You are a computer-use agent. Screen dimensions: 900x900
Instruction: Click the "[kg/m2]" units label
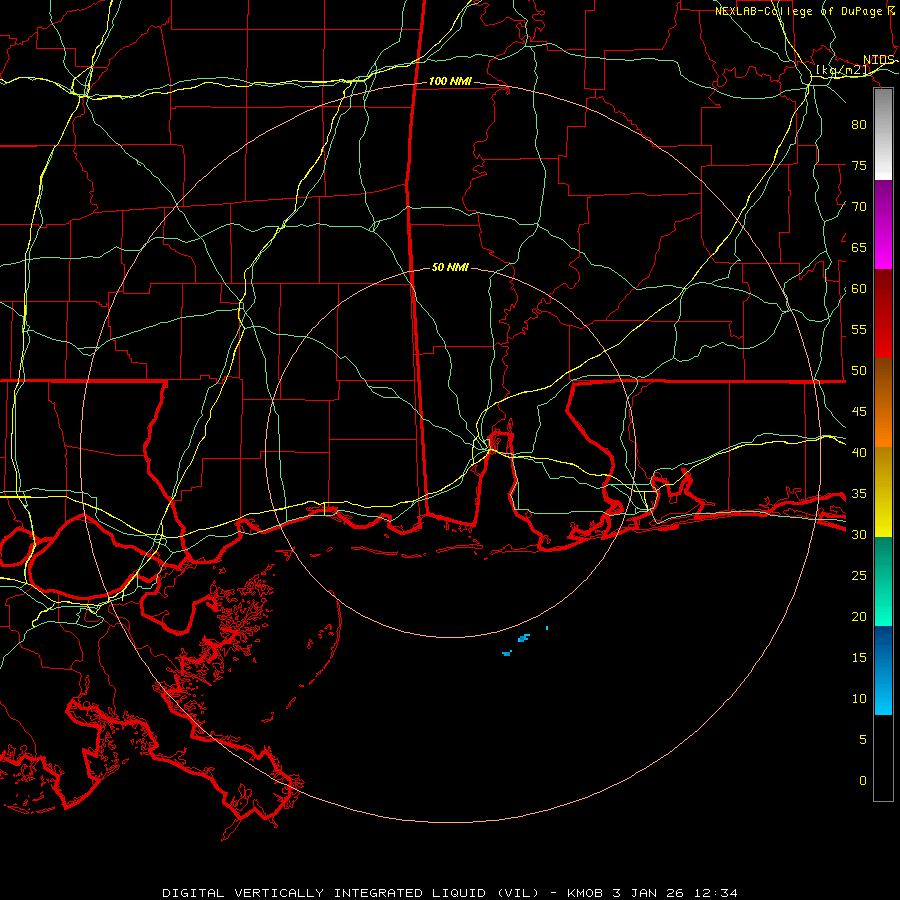(843, 70)
